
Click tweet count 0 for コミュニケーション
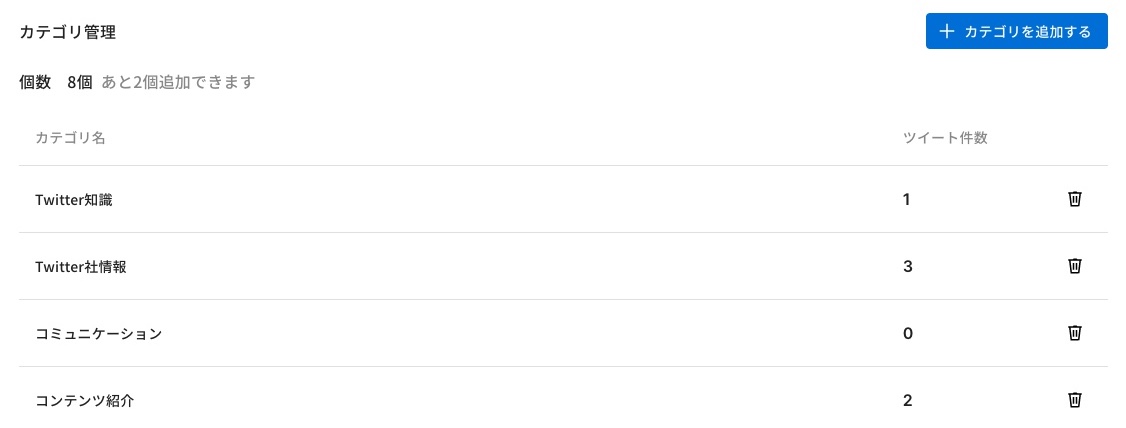(908, 333)
